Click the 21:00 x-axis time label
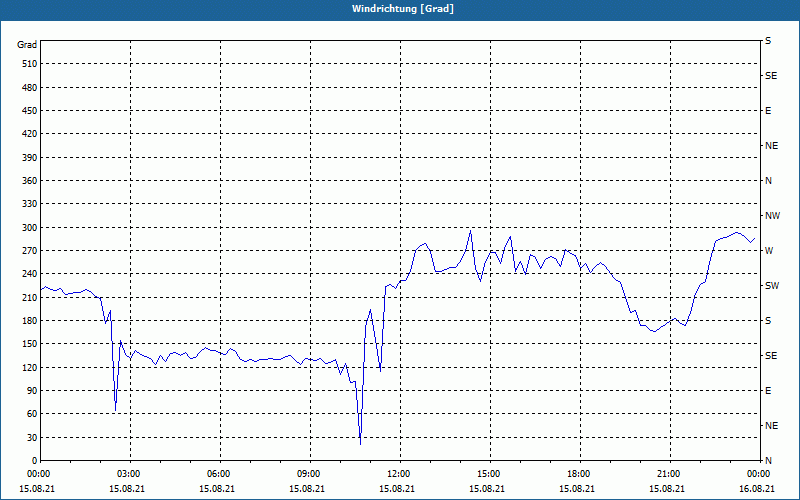This screenshot has height=500, width=800. 669,474
